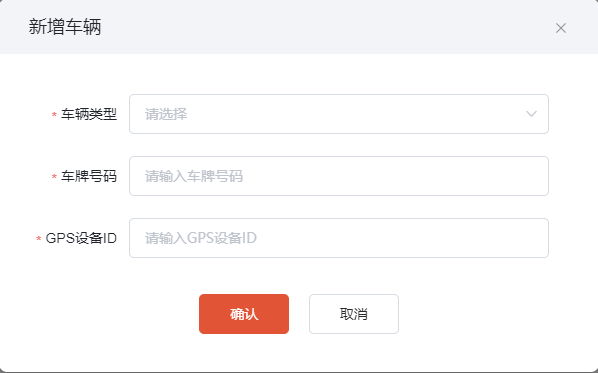The image size is (598, 373).
Task: Open the 车辆类型 select box
Action: (x=339, y=114)
